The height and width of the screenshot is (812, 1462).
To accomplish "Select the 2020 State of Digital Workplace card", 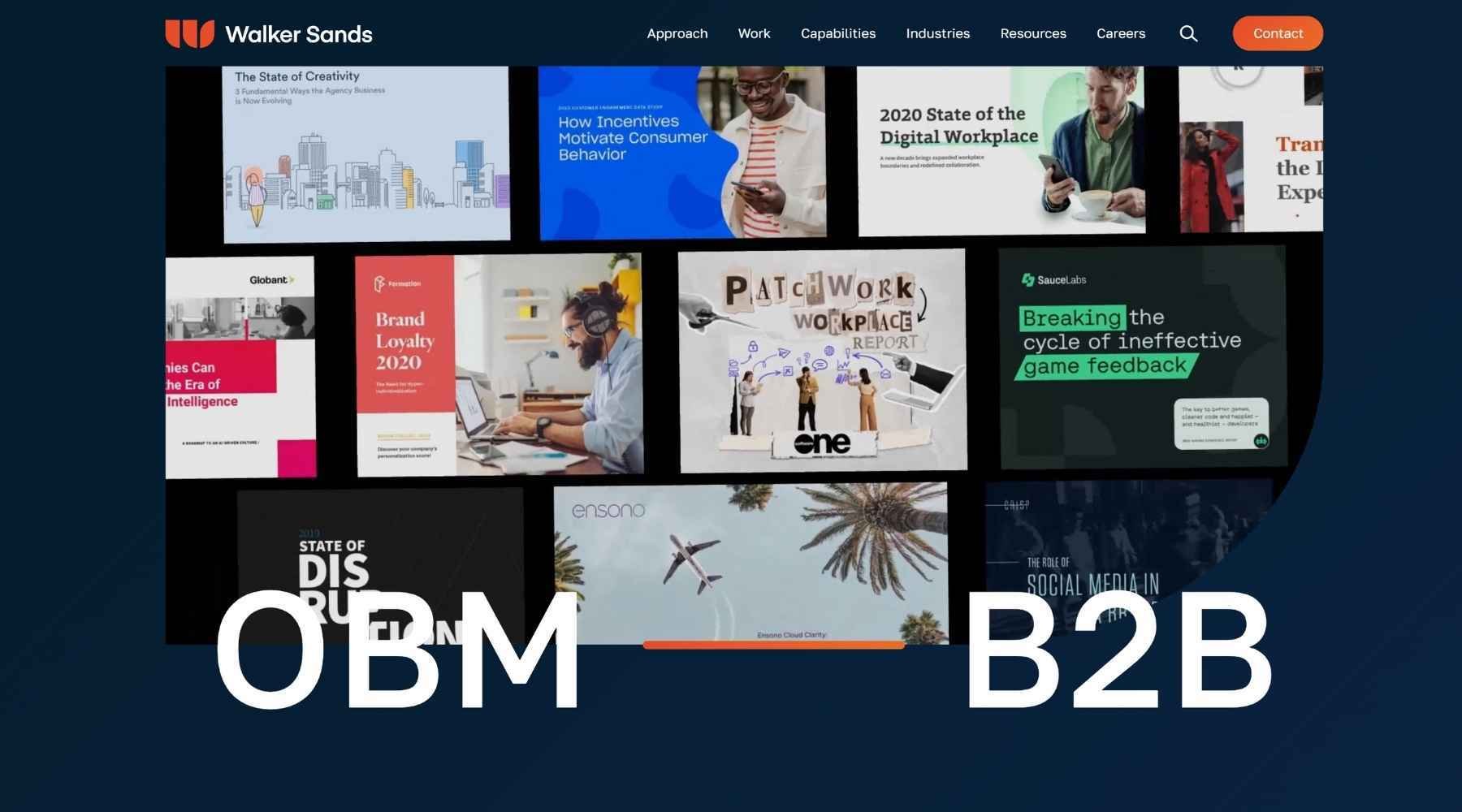I will pos(1001,151).
